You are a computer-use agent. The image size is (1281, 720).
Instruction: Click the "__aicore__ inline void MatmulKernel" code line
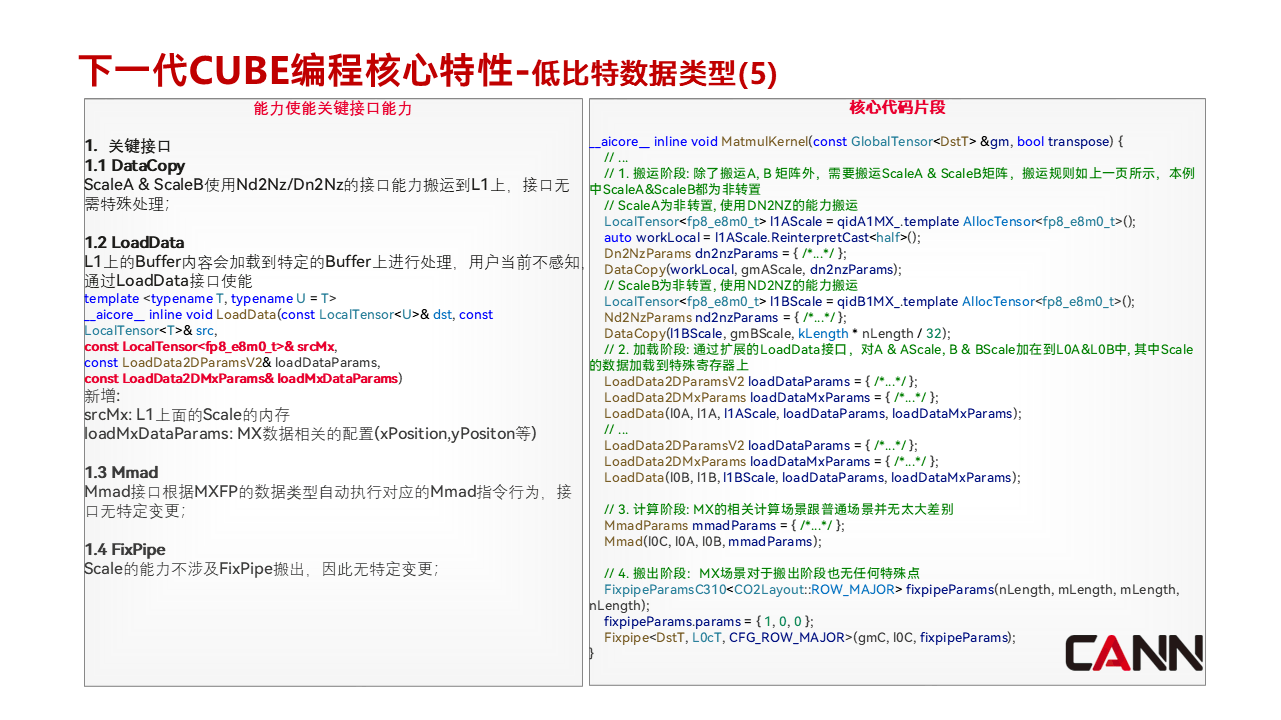pos(857,141)
